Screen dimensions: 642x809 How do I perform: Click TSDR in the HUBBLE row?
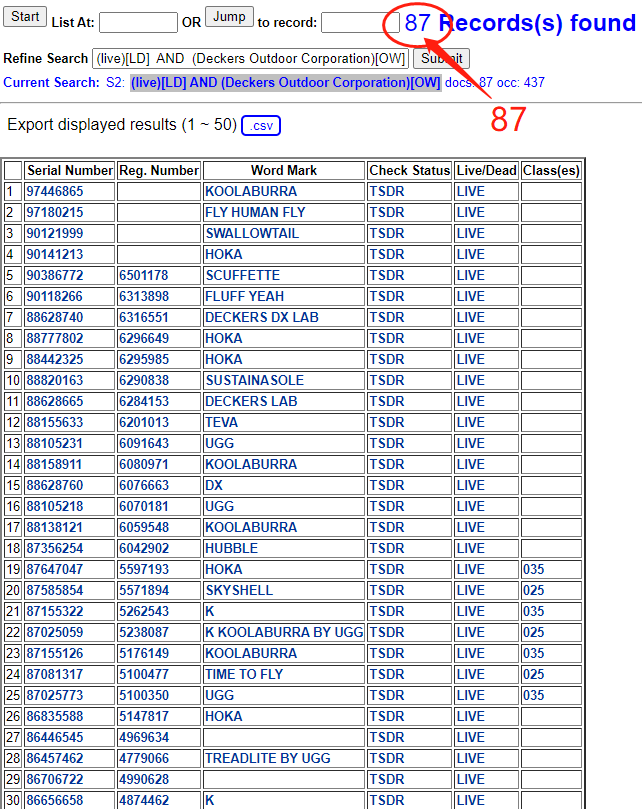tap(387, 548)
